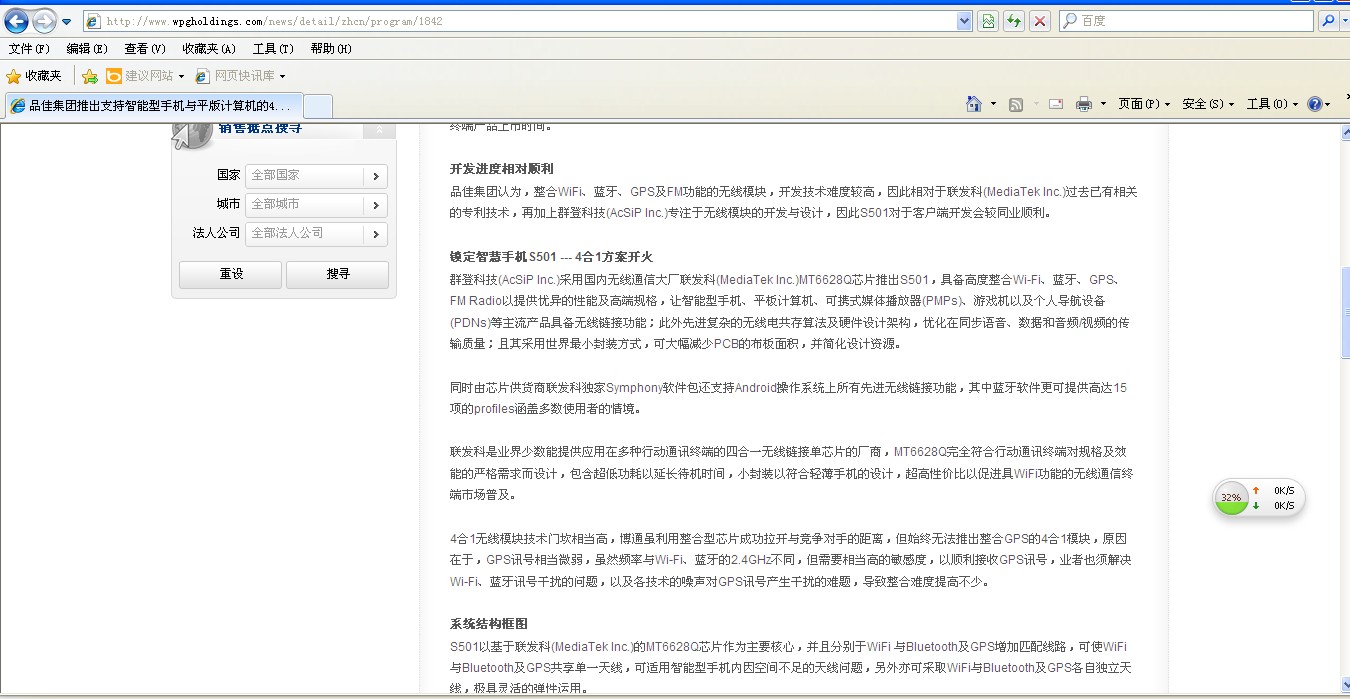Open the 帮助(H) menu
Viewport: 1350px width, 699px height.
pos(331,49)
